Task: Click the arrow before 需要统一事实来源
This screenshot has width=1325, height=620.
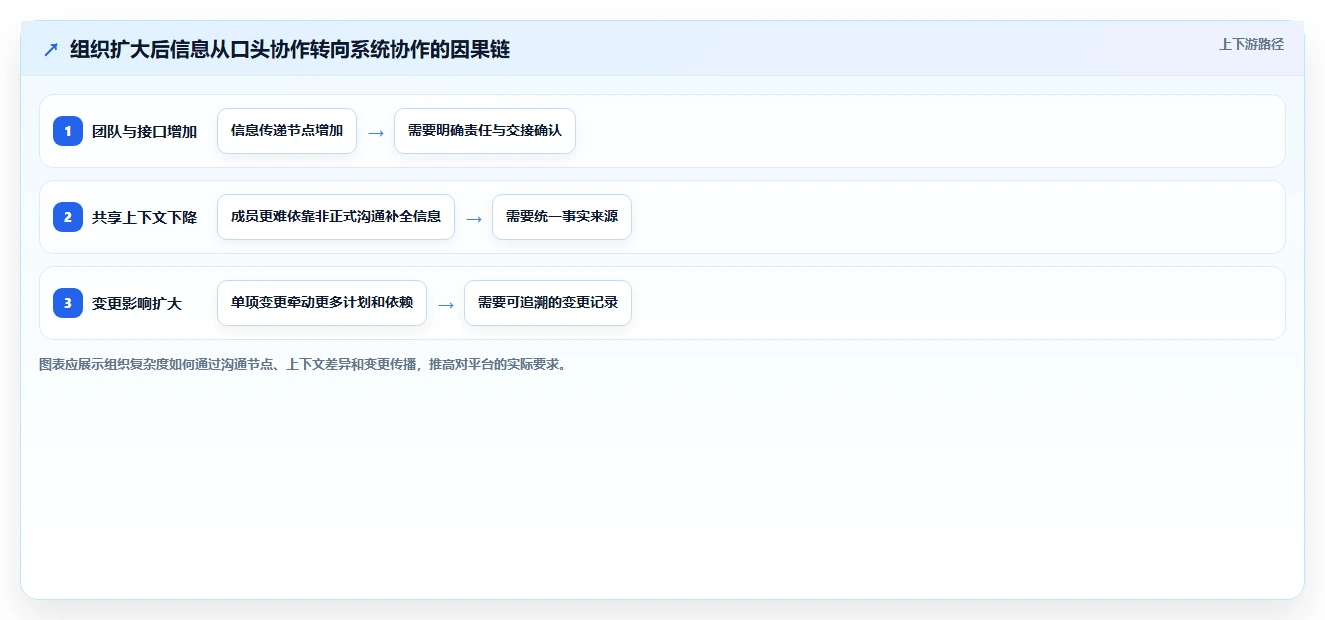Action: click(474, 218)
